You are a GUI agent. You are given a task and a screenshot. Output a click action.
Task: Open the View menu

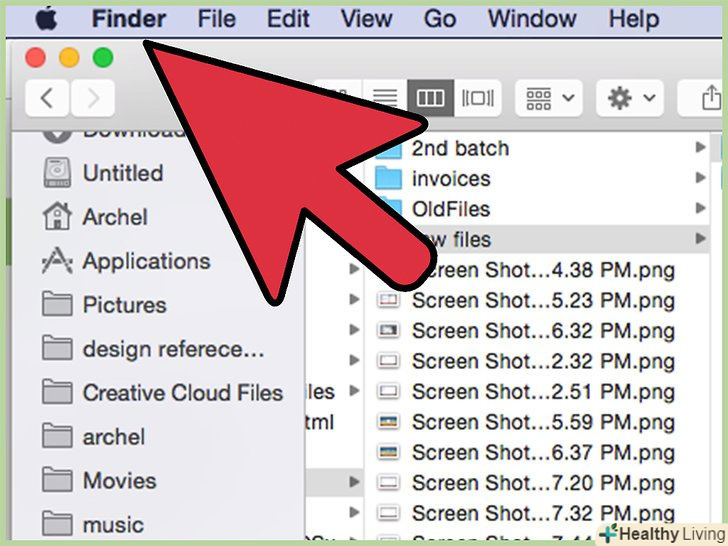[x=366, y=20]
